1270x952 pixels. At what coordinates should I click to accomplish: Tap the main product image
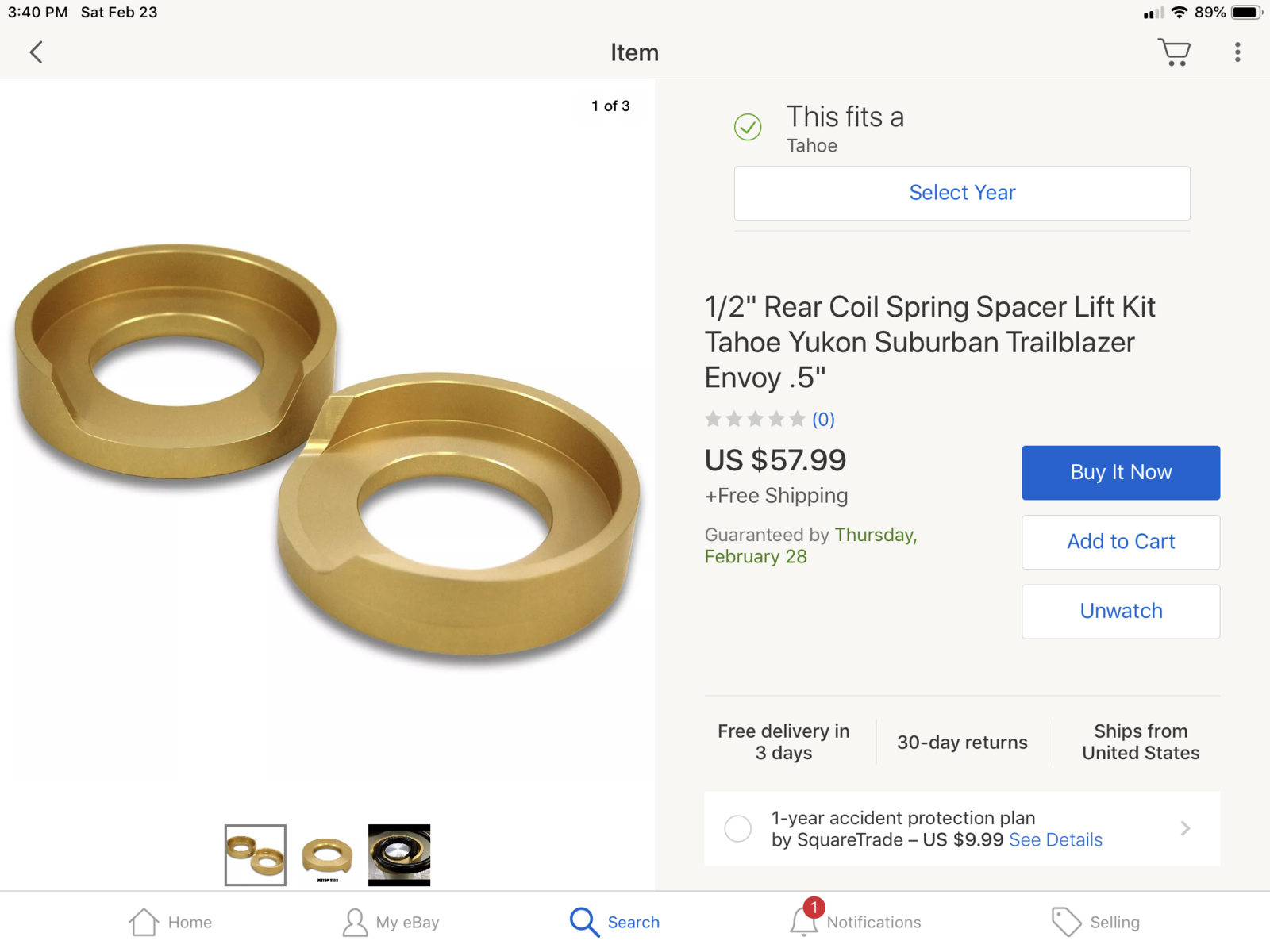(x=327, y=449)
